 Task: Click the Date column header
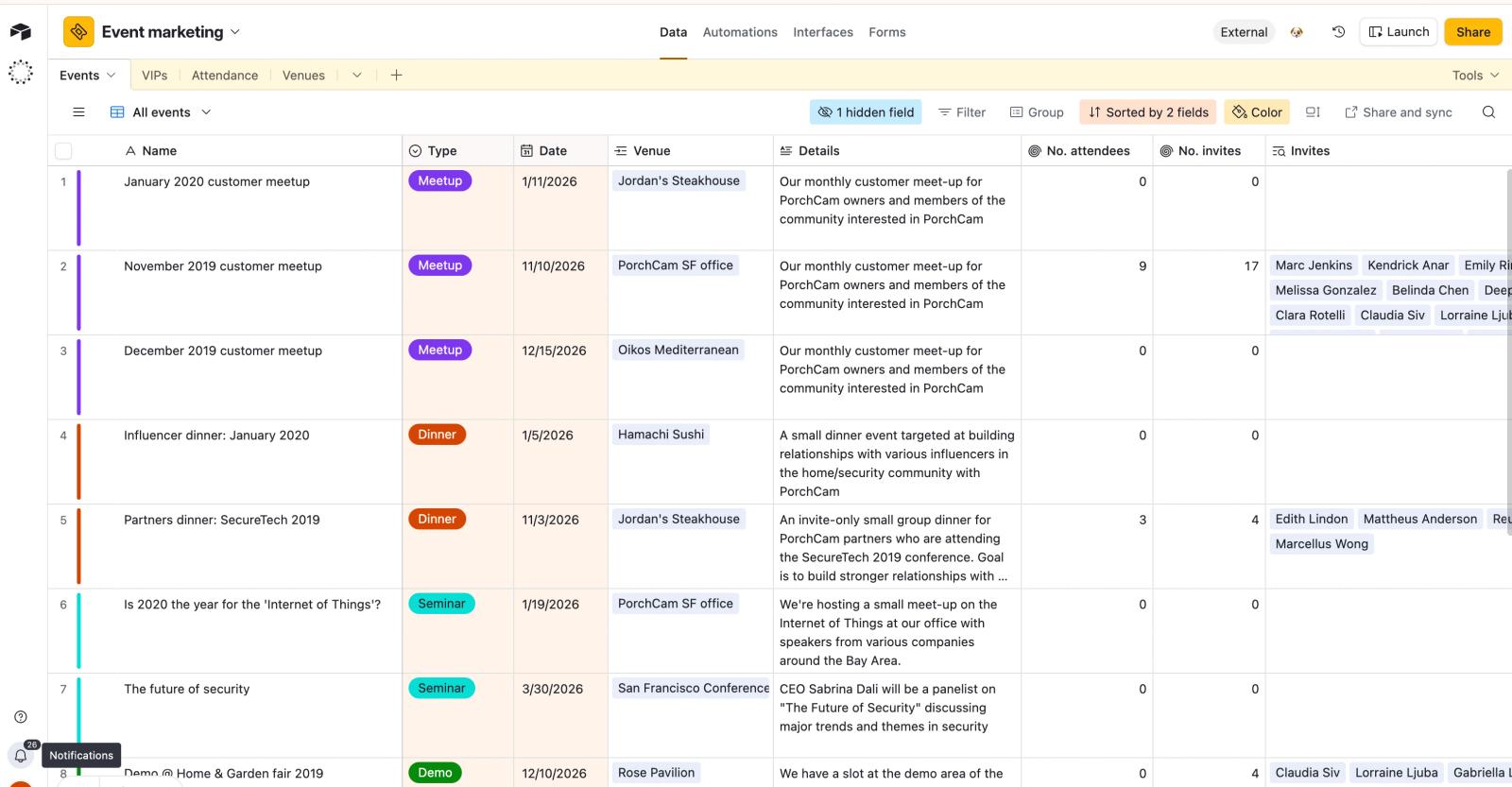[x=561, y=151]
